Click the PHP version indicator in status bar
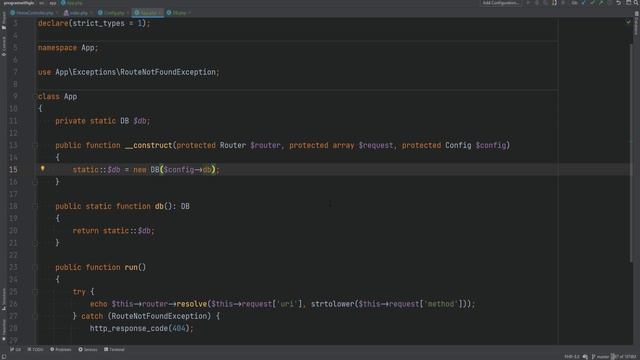The image size is (640, 360). [572, 357]
